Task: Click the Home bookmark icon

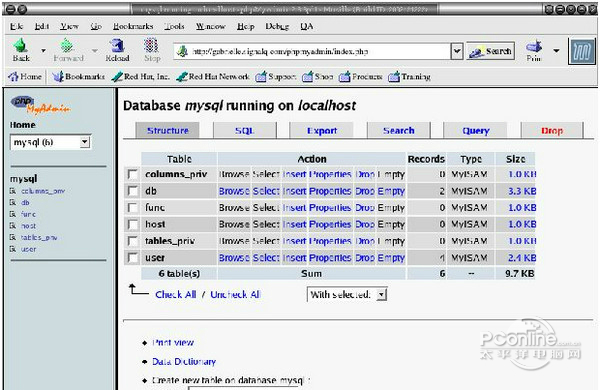Action: pos(13,77)
